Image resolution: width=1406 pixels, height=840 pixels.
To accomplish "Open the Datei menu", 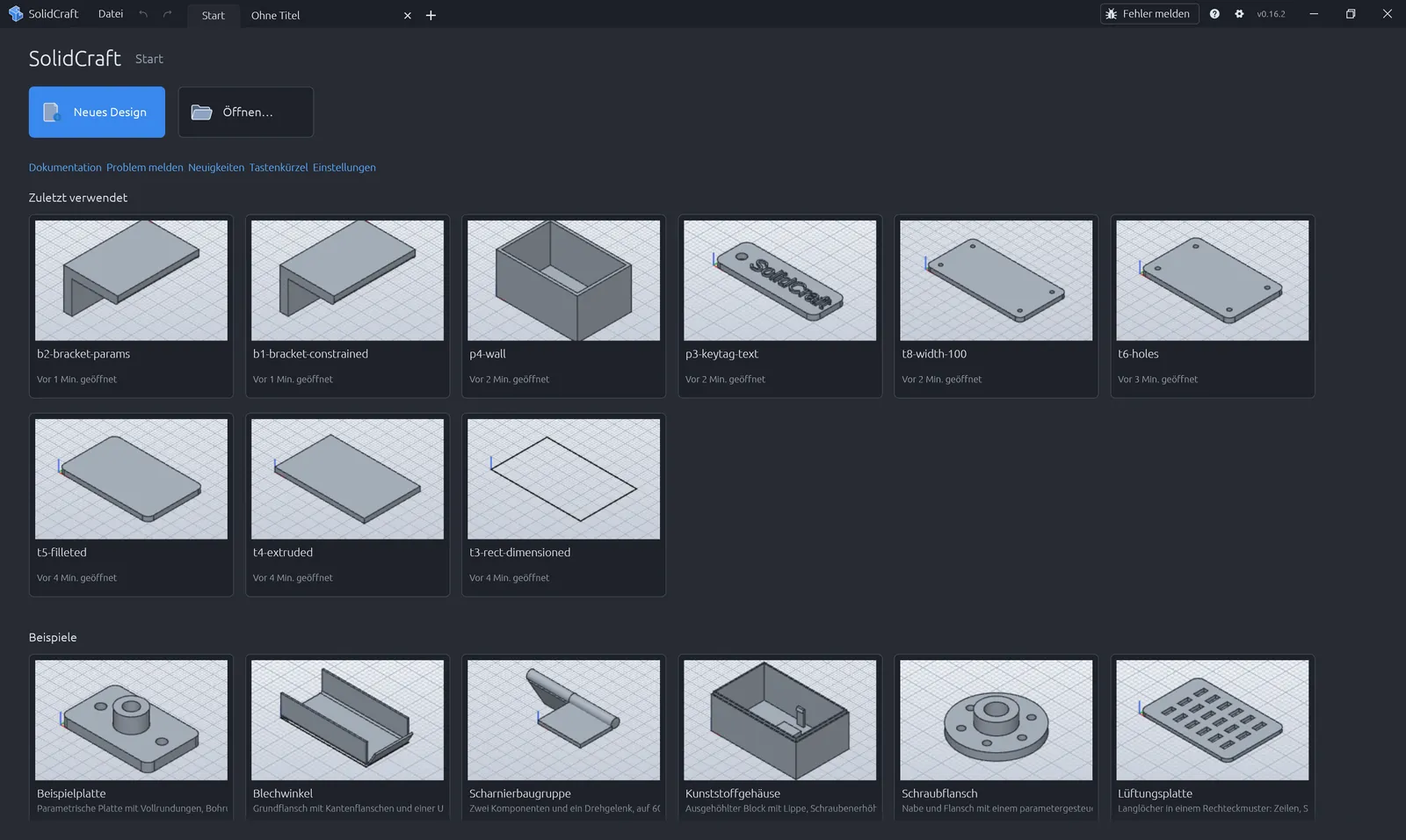I will [111, 14].
